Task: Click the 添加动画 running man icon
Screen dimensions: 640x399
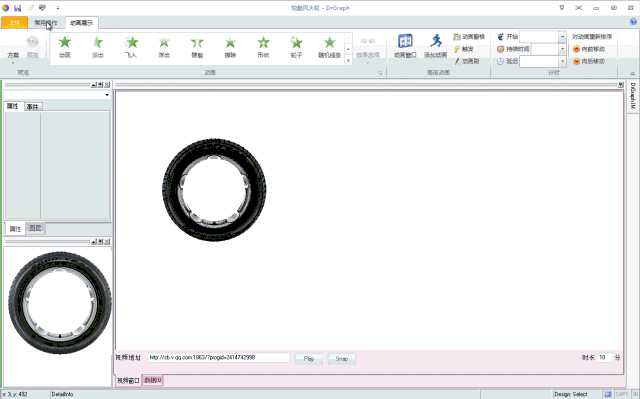Action: click(436, 42)
